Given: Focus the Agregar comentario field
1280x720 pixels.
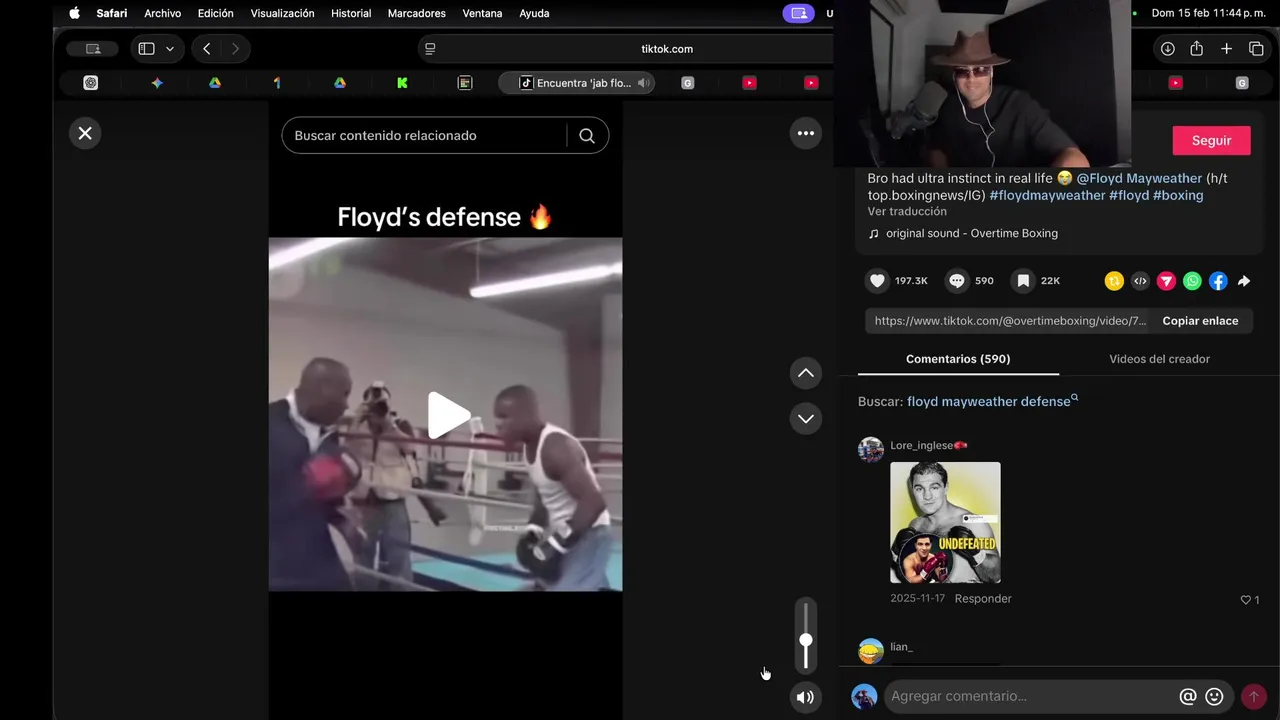Looking at the screenshot, I should pyautogui.click(x=1030, y=696).
